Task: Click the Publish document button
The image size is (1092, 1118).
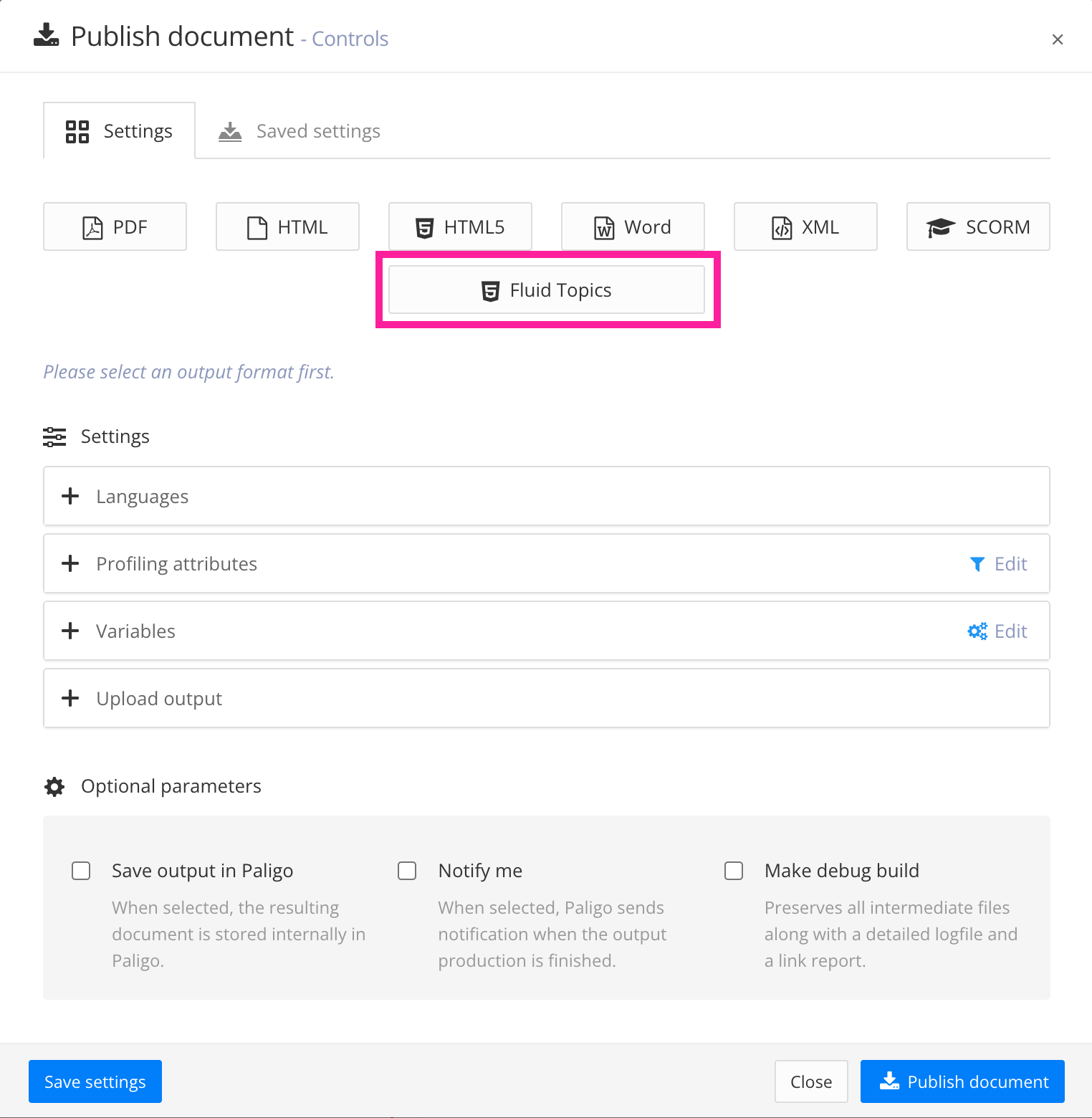Action: 961,1081
